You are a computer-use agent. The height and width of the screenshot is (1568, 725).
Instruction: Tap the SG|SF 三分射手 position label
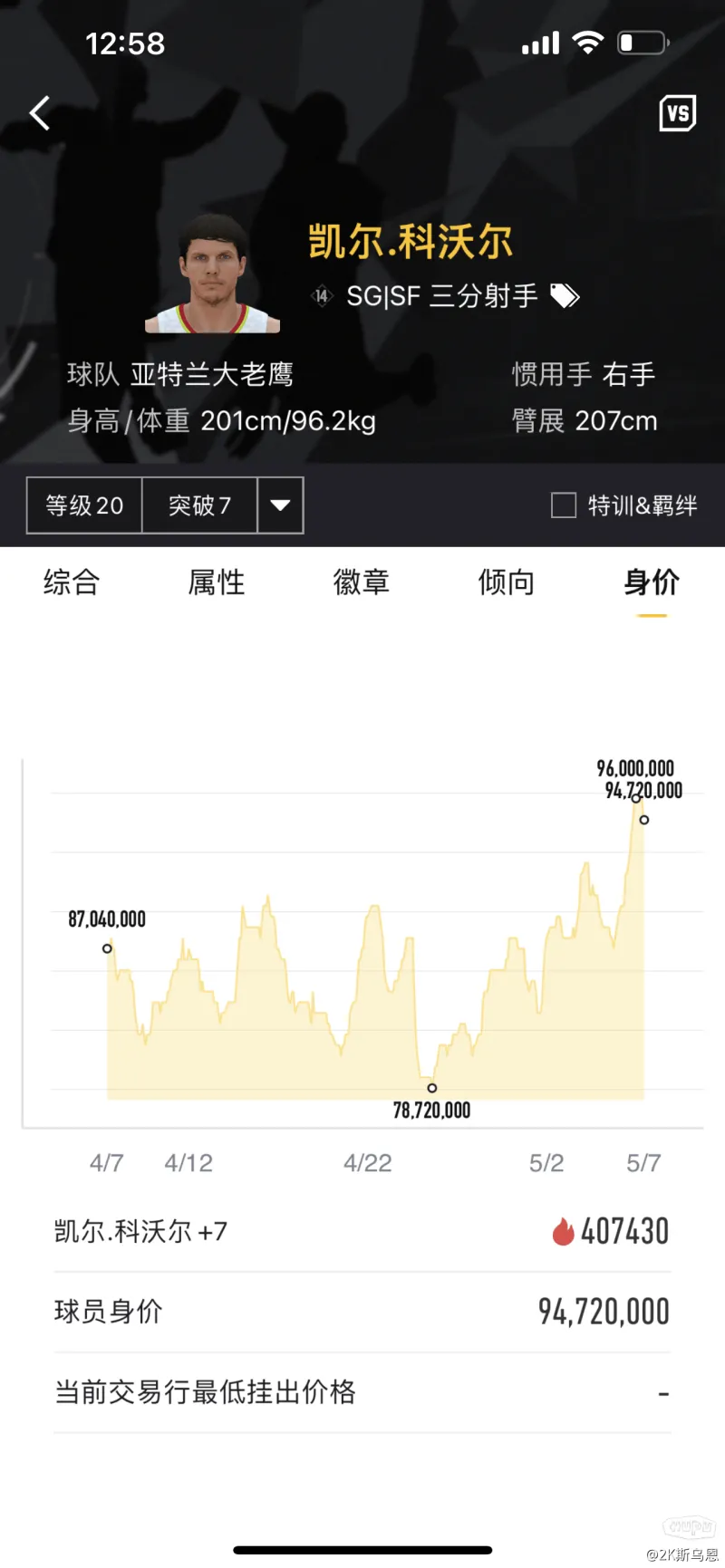tap(442, 296)
